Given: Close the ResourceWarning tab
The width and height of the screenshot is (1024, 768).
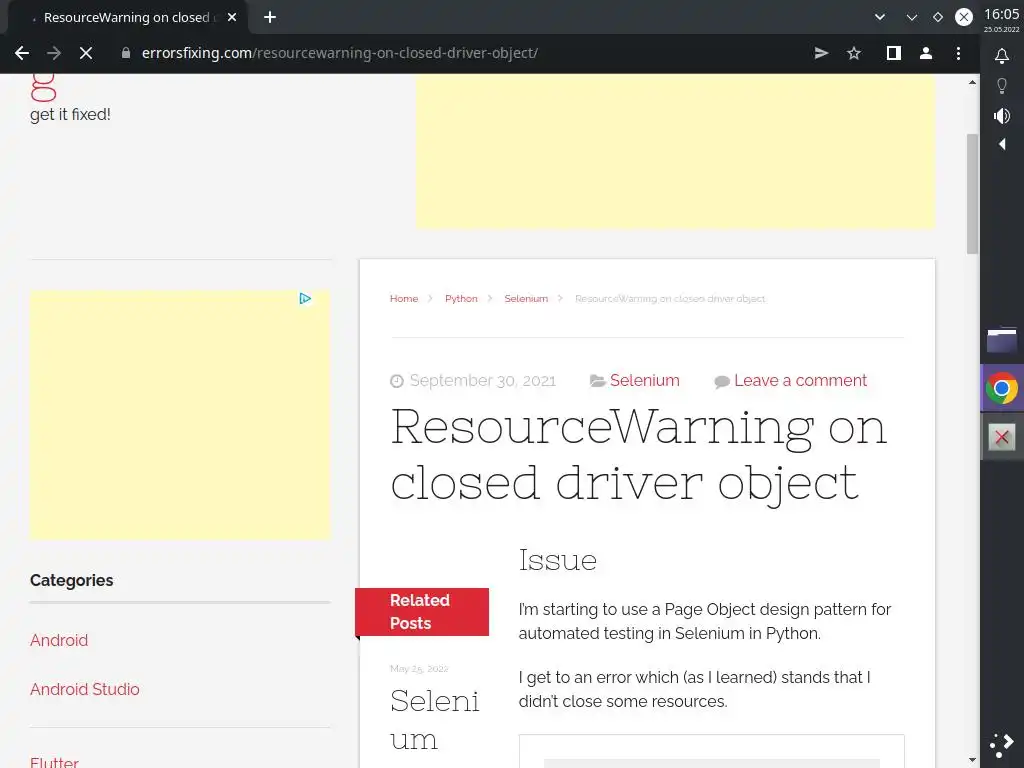Looking at the screenshot, I should tap(232, 17).
